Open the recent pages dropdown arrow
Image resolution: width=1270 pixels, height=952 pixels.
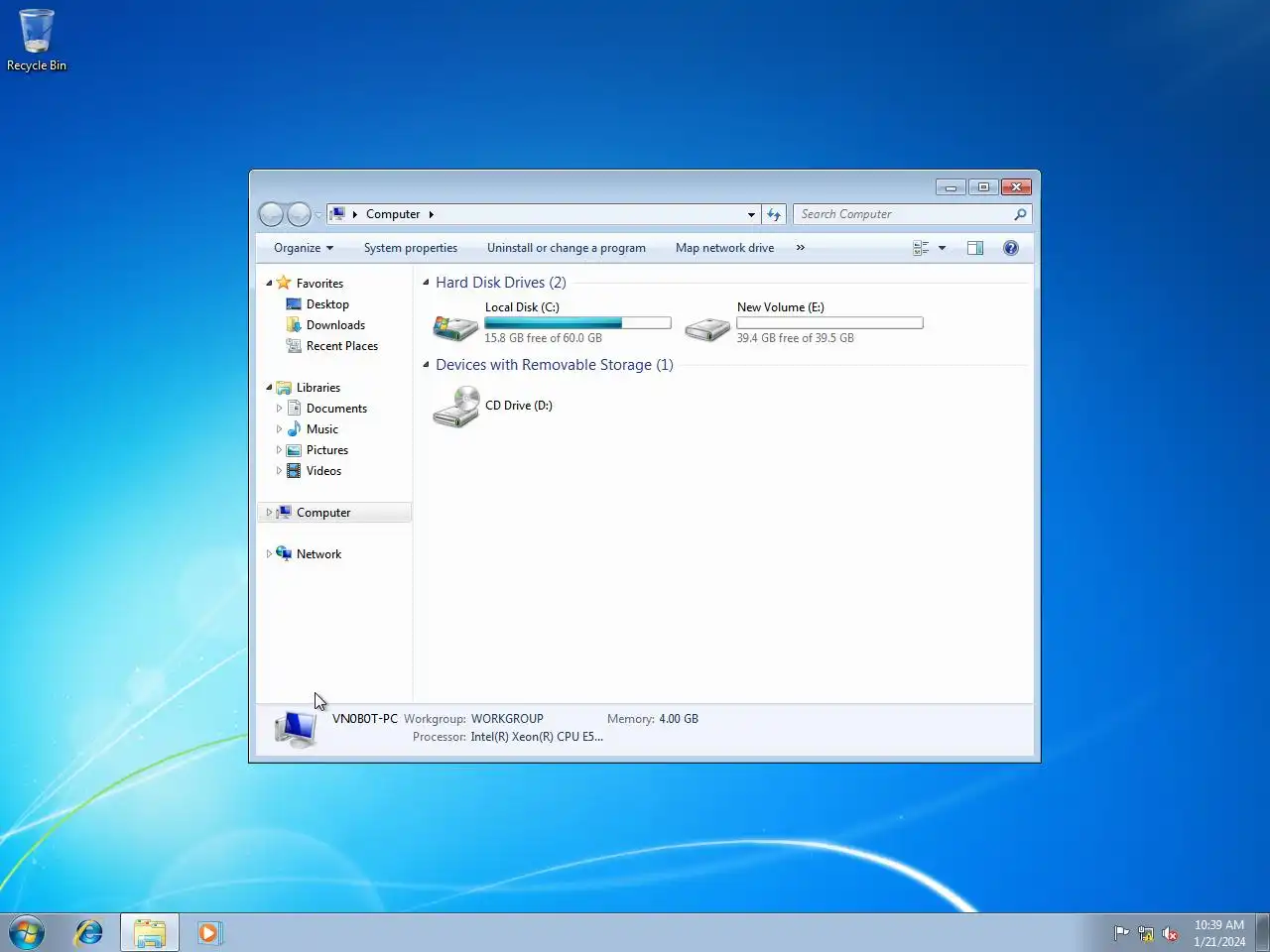click(318, 215)
